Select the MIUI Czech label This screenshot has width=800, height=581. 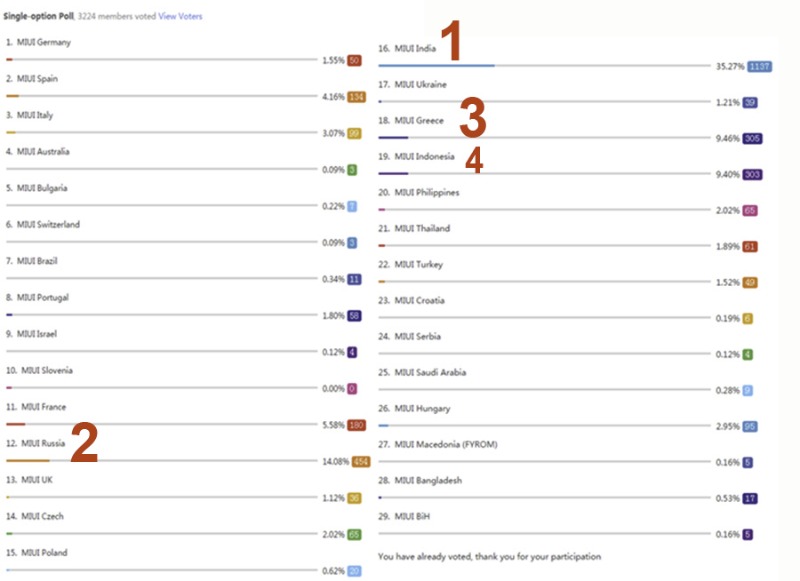tap(42, 516)
